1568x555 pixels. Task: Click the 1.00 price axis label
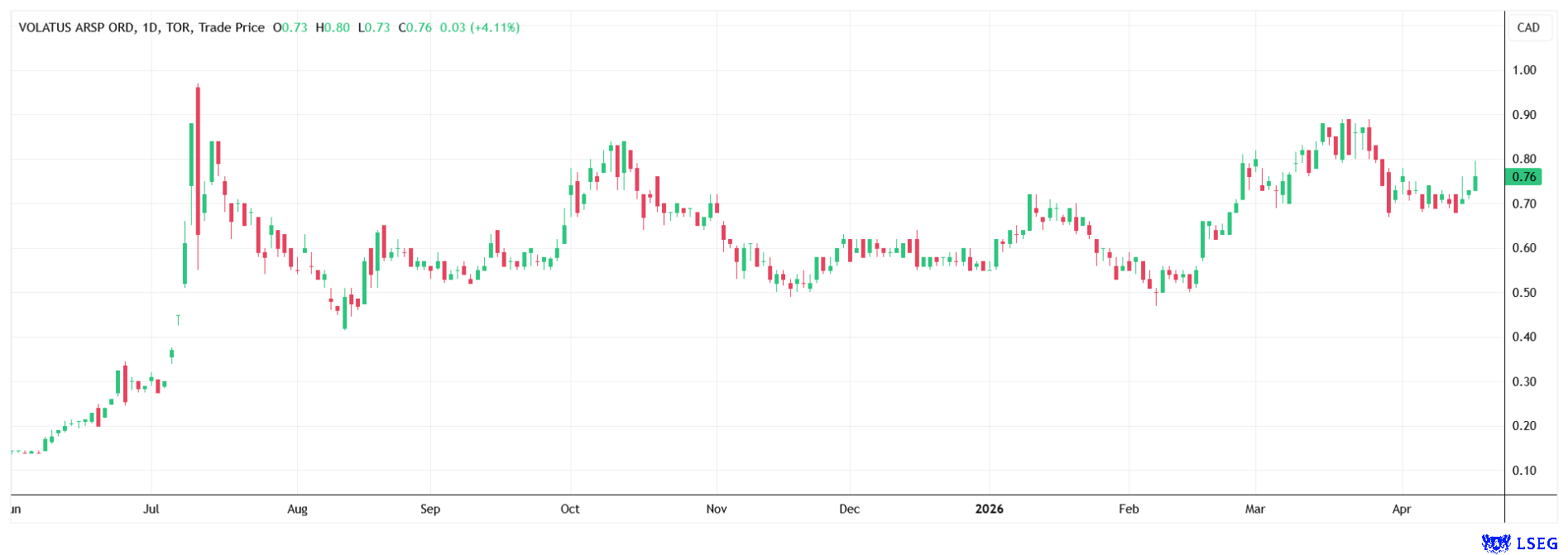click(x=1523, y=70)
